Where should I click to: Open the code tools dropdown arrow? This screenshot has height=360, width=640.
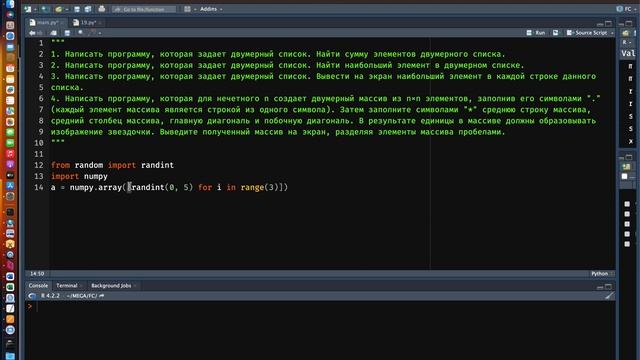point(100,33)
